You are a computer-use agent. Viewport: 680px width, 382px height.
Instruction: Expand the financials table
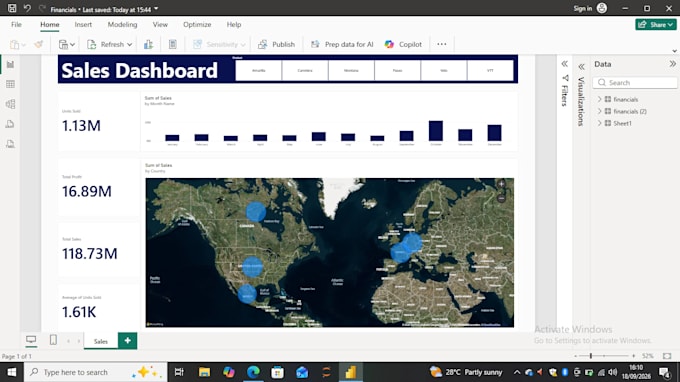600,99
